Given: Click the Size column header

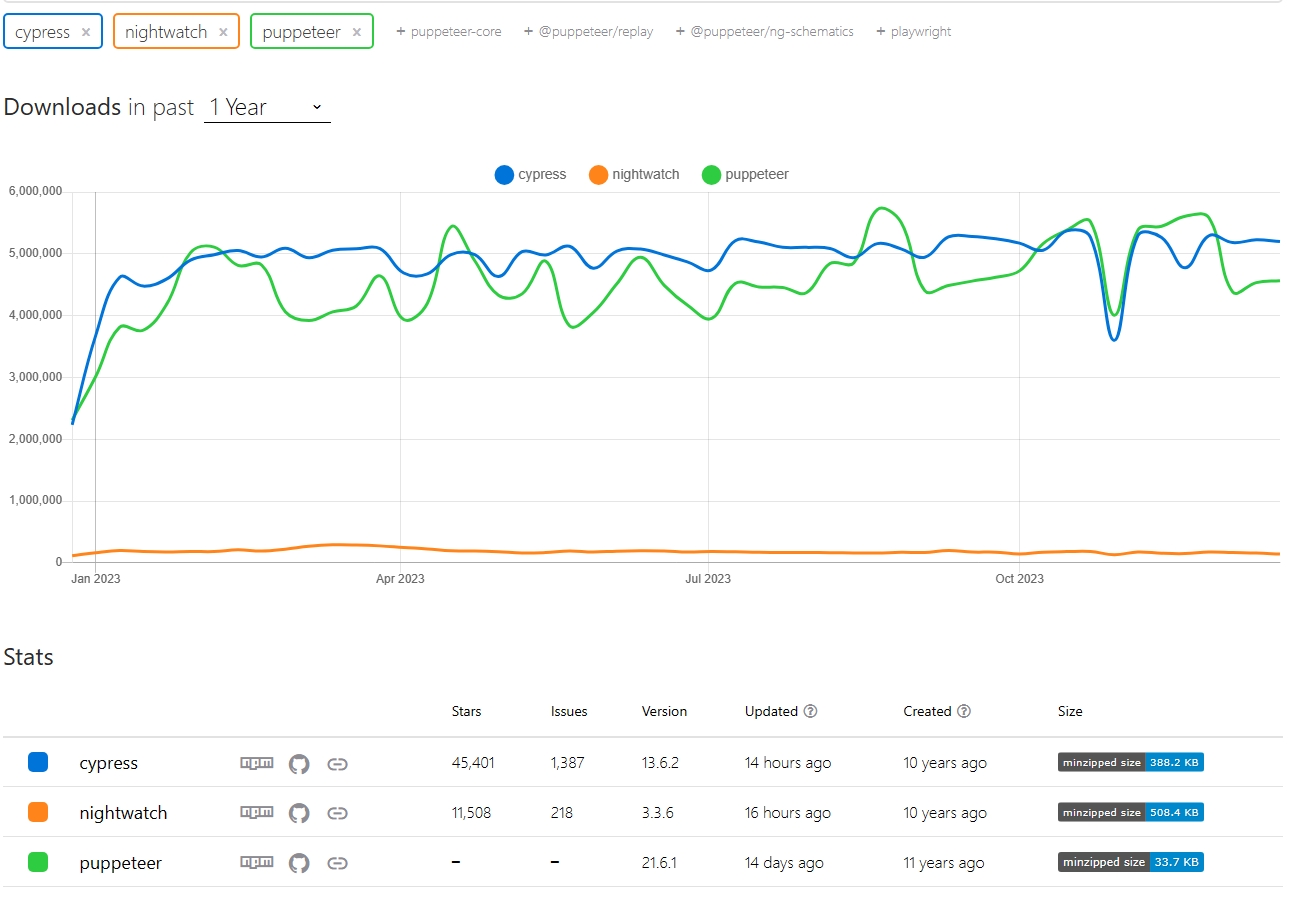Looking at the screenshot, I should coord(1070,712).
